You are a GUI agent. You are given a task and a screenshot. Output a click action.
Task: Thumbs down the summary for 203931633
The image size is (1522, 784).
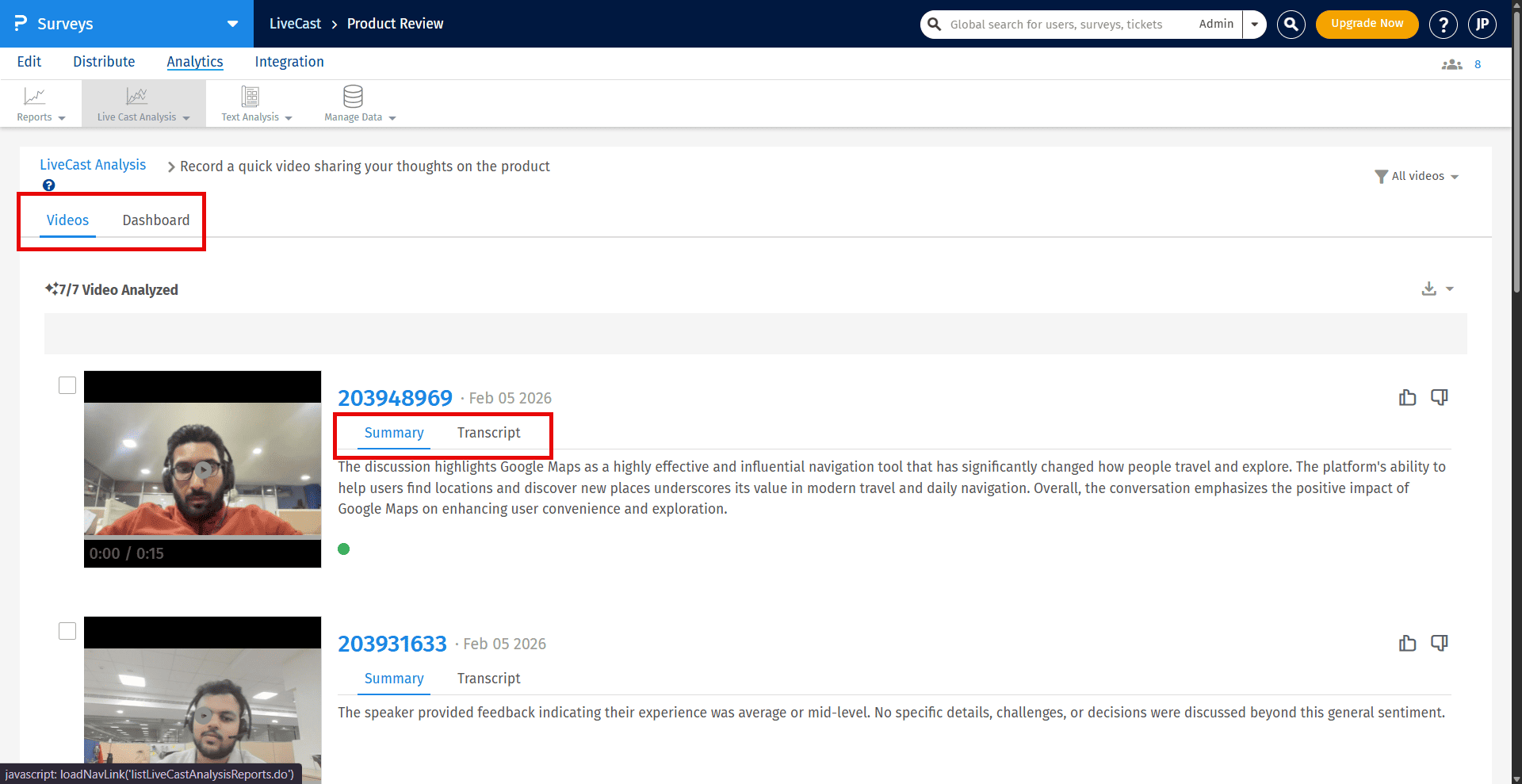click(x=1440, y=643)
